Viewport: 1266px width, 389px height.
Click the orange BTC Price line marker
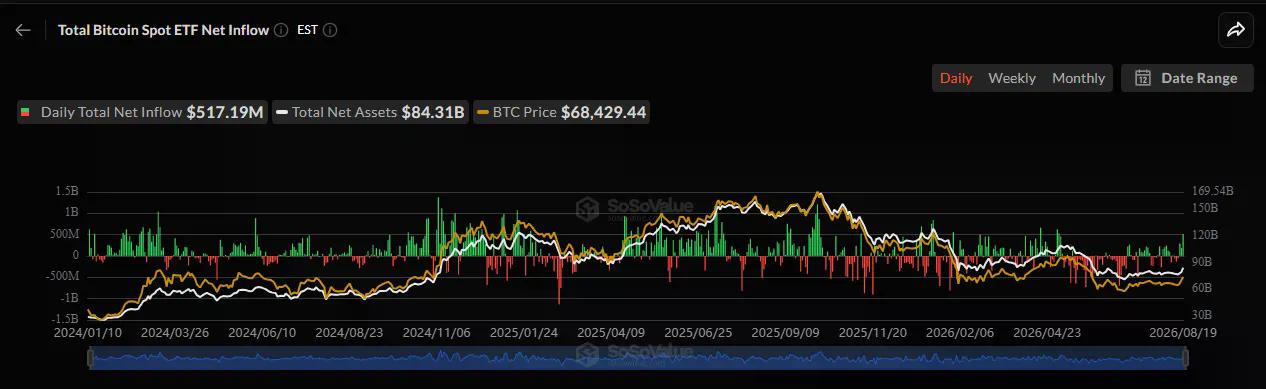484,112
